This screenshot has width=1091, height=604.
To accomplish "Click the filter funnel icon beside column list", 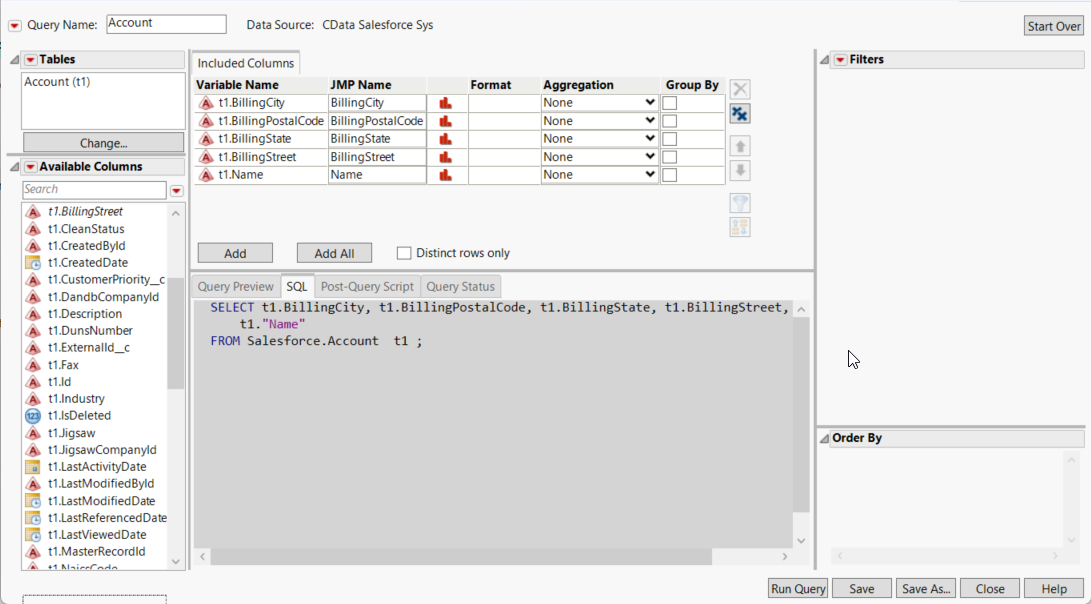I will point(739,203).
